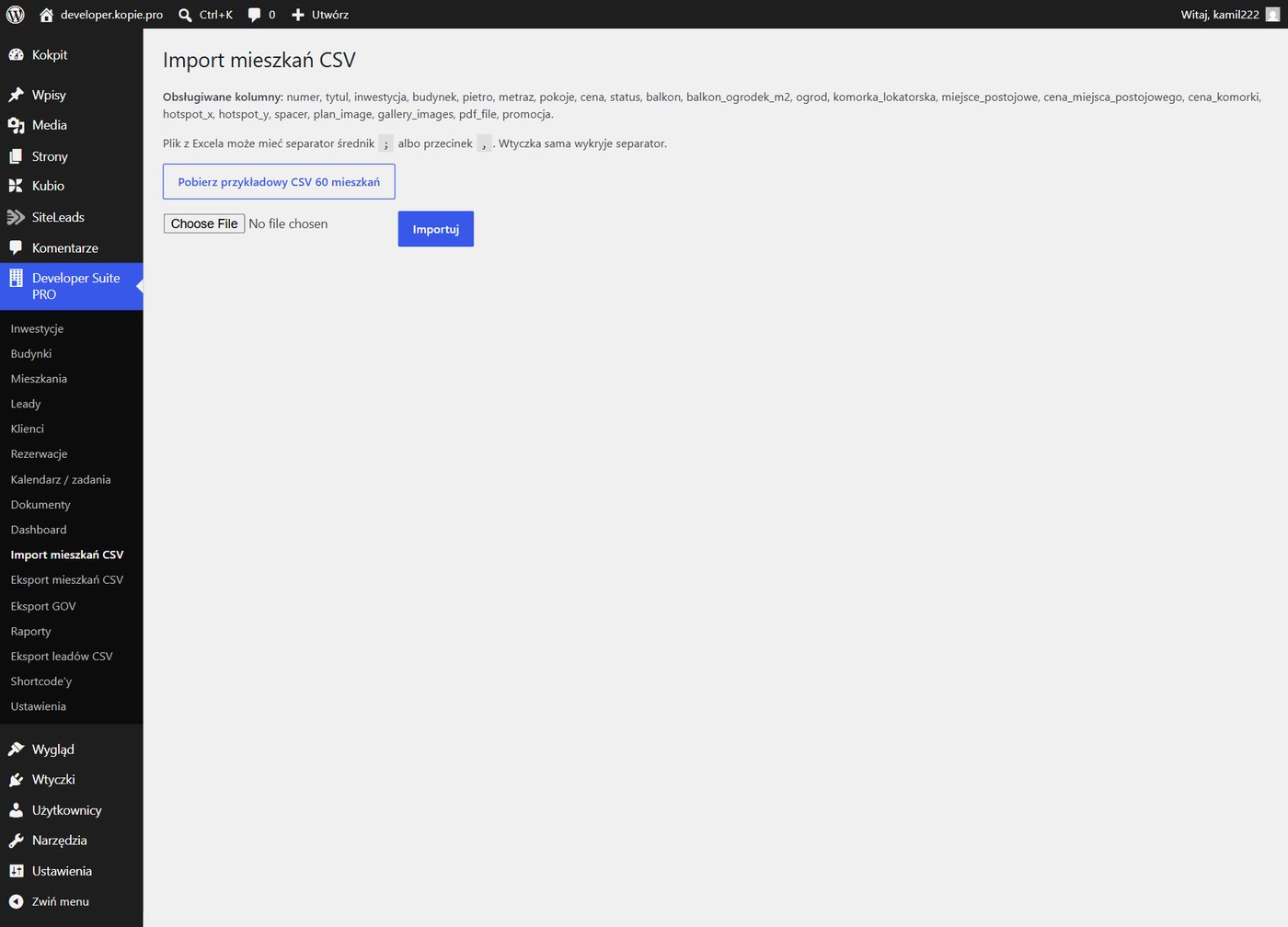This screenshot has width=1288, height=927.
Task: Open the Strony menu
Action: pos(72,156)
